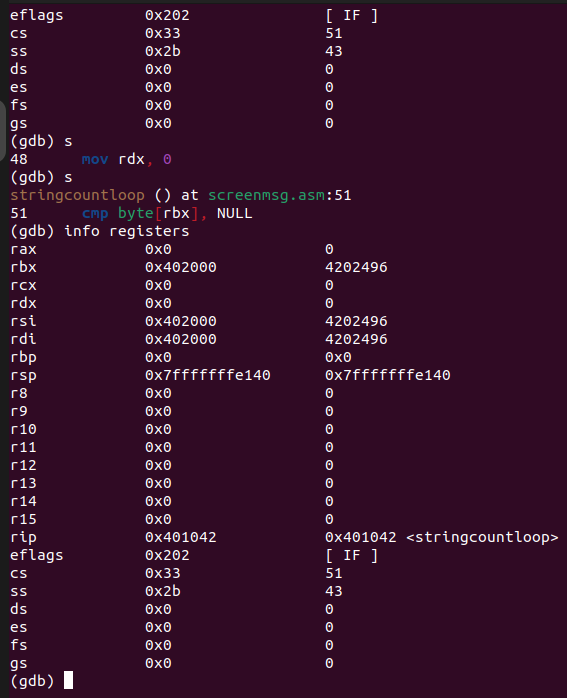Click the r15 register name
Image resolution: width=567 pixels, height=698 pixels.
tap(23, 519)
